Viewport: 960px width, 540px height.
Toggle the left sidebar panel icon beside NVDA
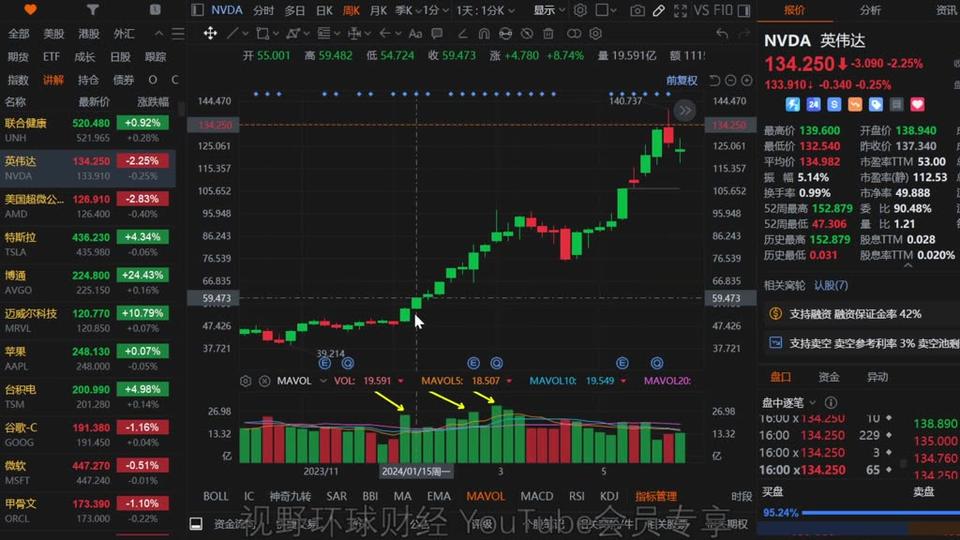click(197, 10)
